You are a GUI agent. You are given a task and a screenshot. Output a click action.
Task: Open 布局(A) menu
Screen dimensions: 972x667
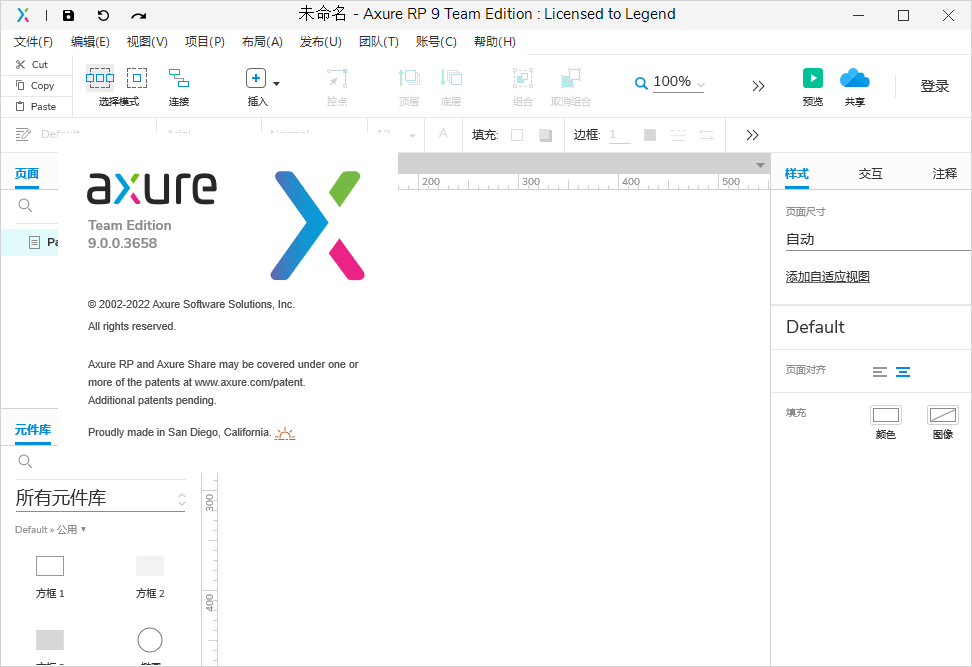pyautogui.click(x=262, y=42)
